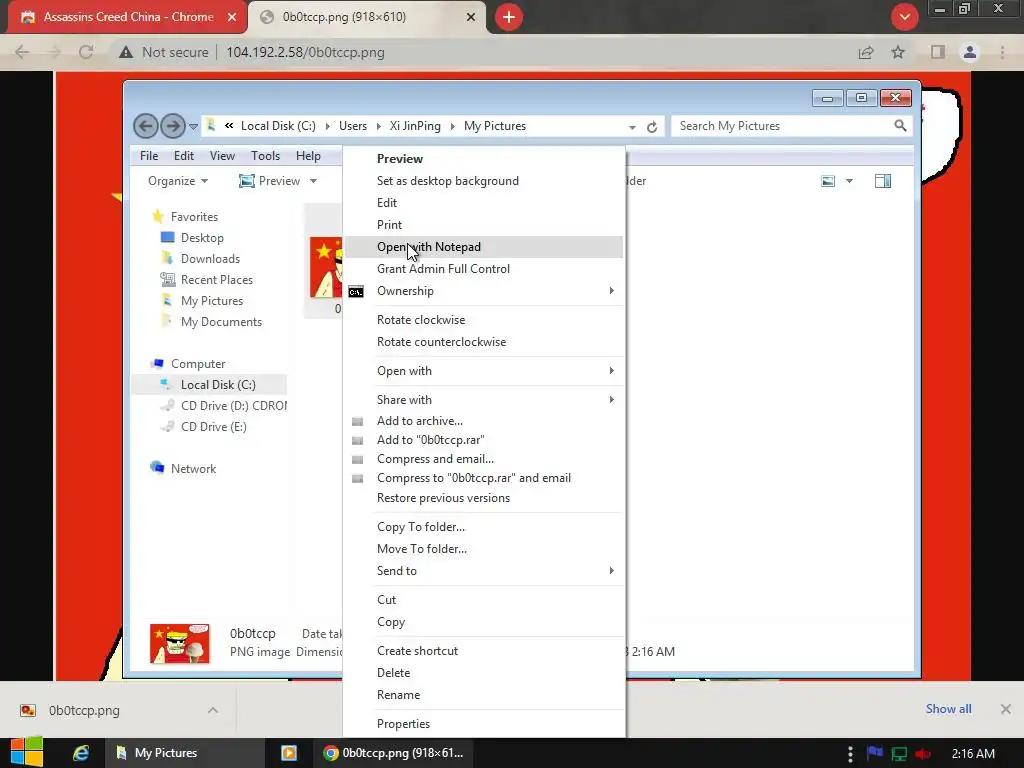Image resolution: width=1024 pixels, height=768 pixels.
Task: Expand the Send to submenu
Action: pos(483,571)
